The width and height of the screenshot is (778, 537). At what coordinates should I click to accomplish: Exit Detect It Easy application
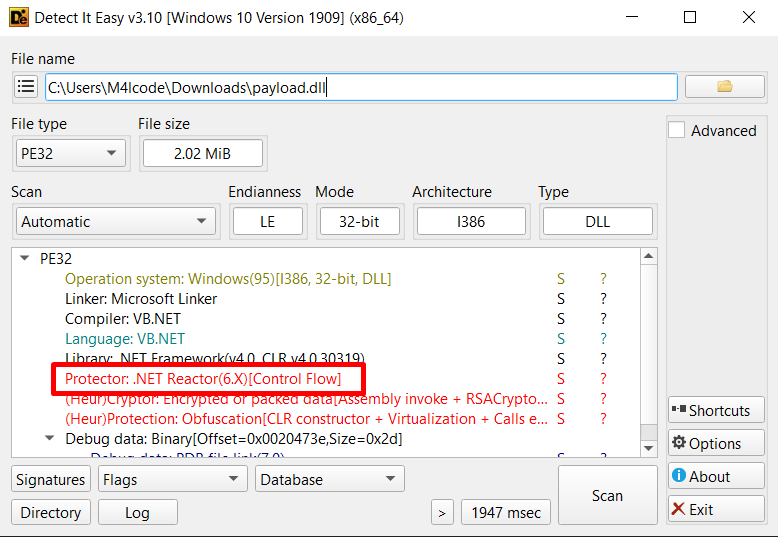click(x=716, y=509)
